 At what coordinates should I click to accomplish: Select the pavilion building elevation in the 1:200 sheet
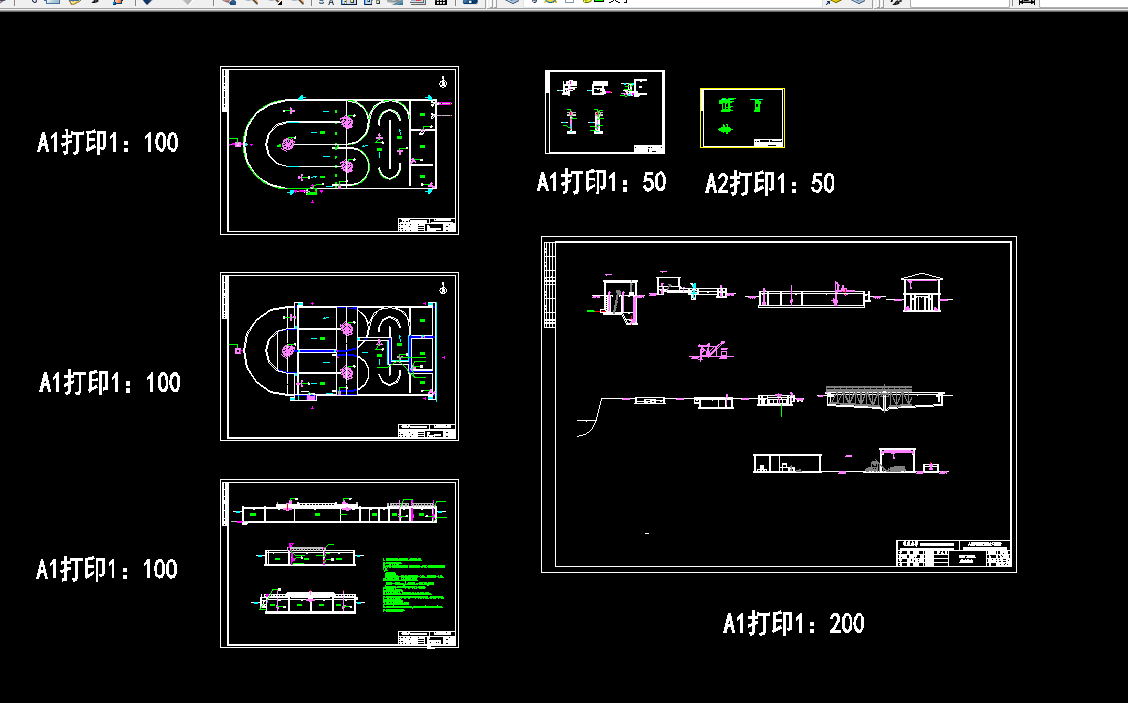point(922,292)
